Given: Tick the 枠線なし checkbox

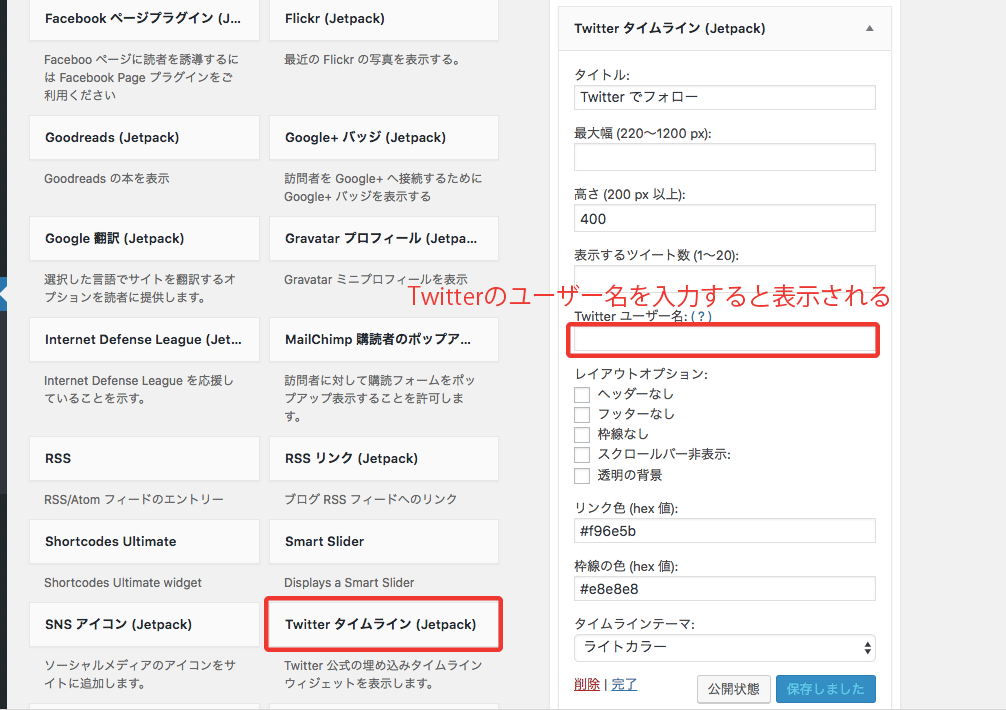Looking at the screenshot, I should [x=582, y=434].
